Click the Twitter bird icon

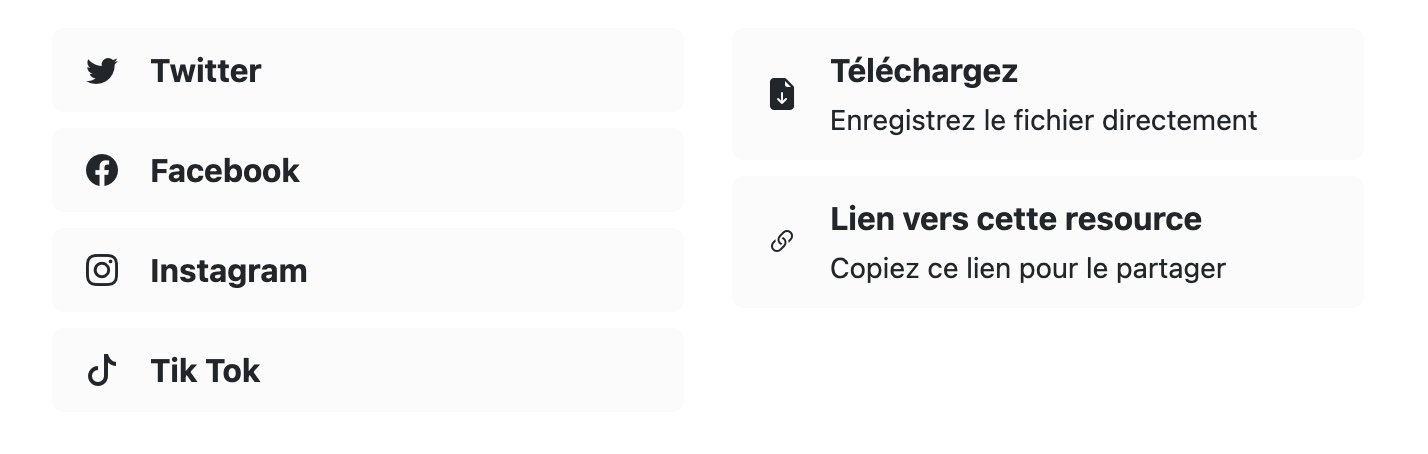[102, 71]
